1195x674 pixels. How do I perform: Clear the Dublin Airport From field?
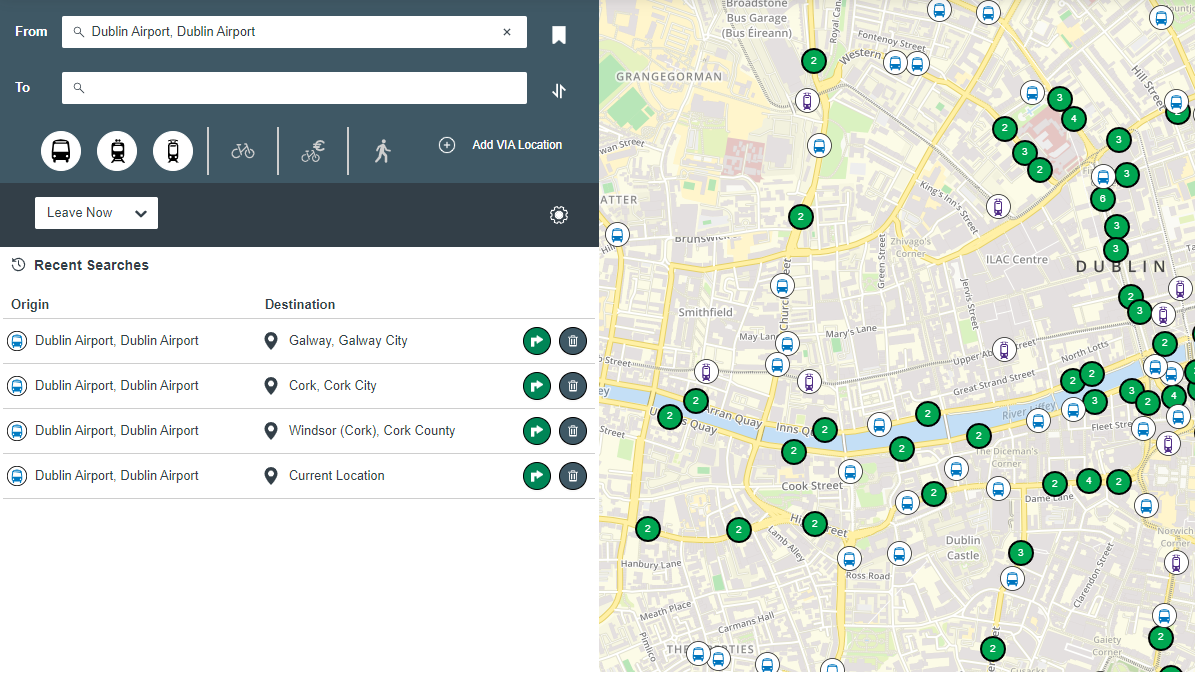coord(507,32)
